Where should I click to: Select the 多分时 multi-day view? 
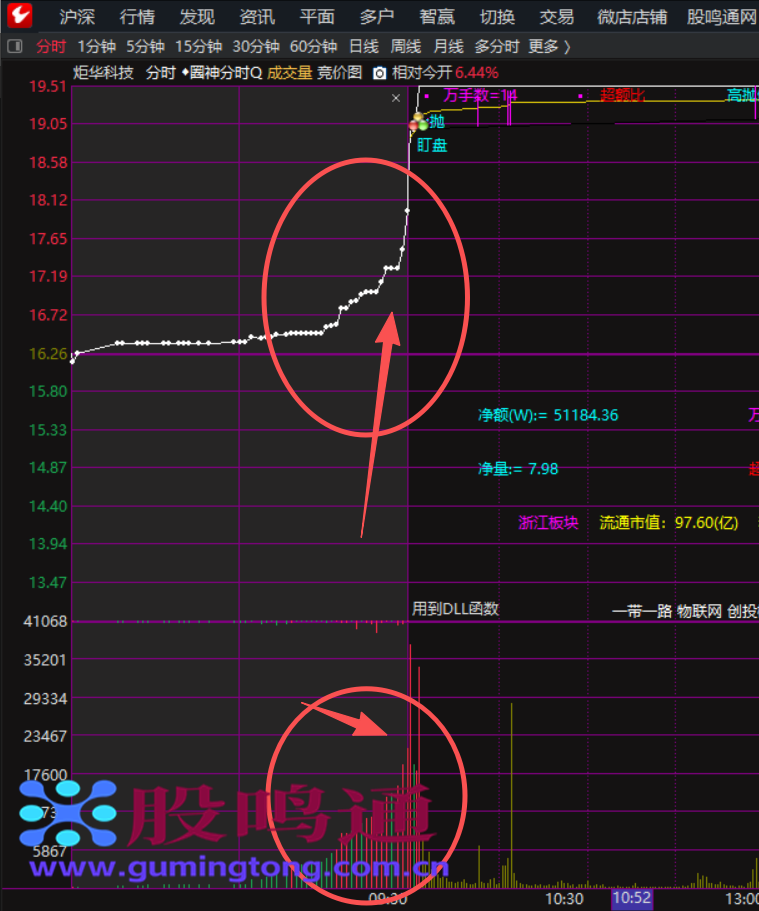497,47
